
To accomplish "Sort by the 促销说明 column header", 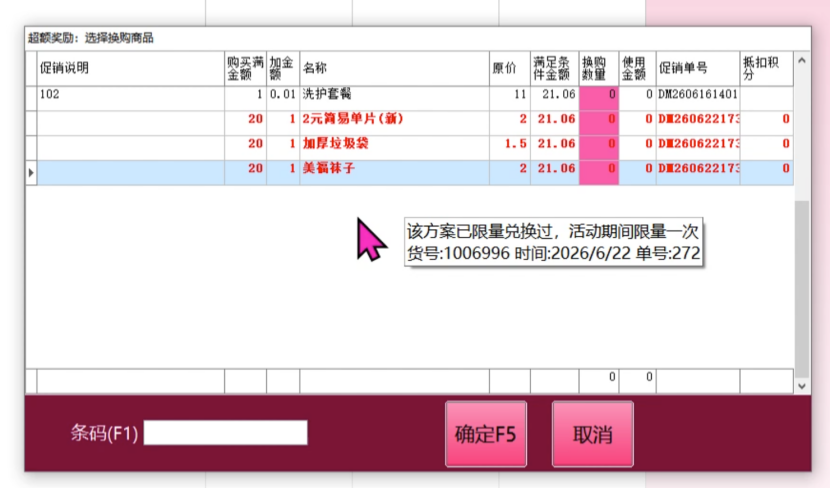I will 131,68.
